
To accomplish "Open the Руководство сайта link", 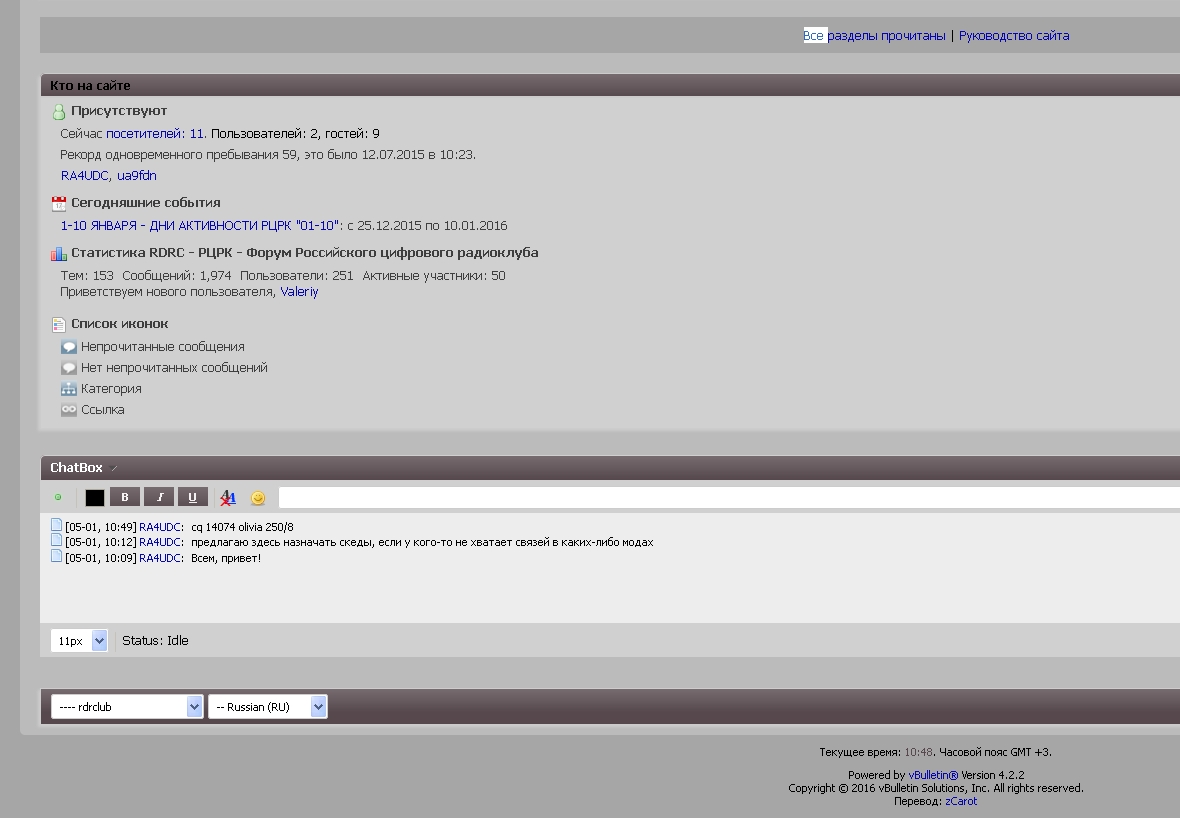I will coord(1013,36).
